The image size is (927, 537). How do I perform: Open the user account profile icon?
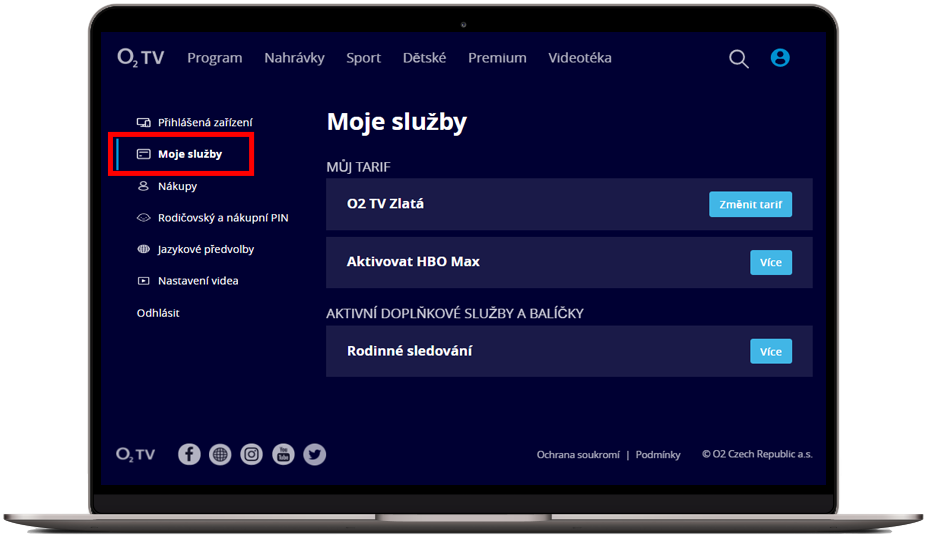click(x=780, y=58)
